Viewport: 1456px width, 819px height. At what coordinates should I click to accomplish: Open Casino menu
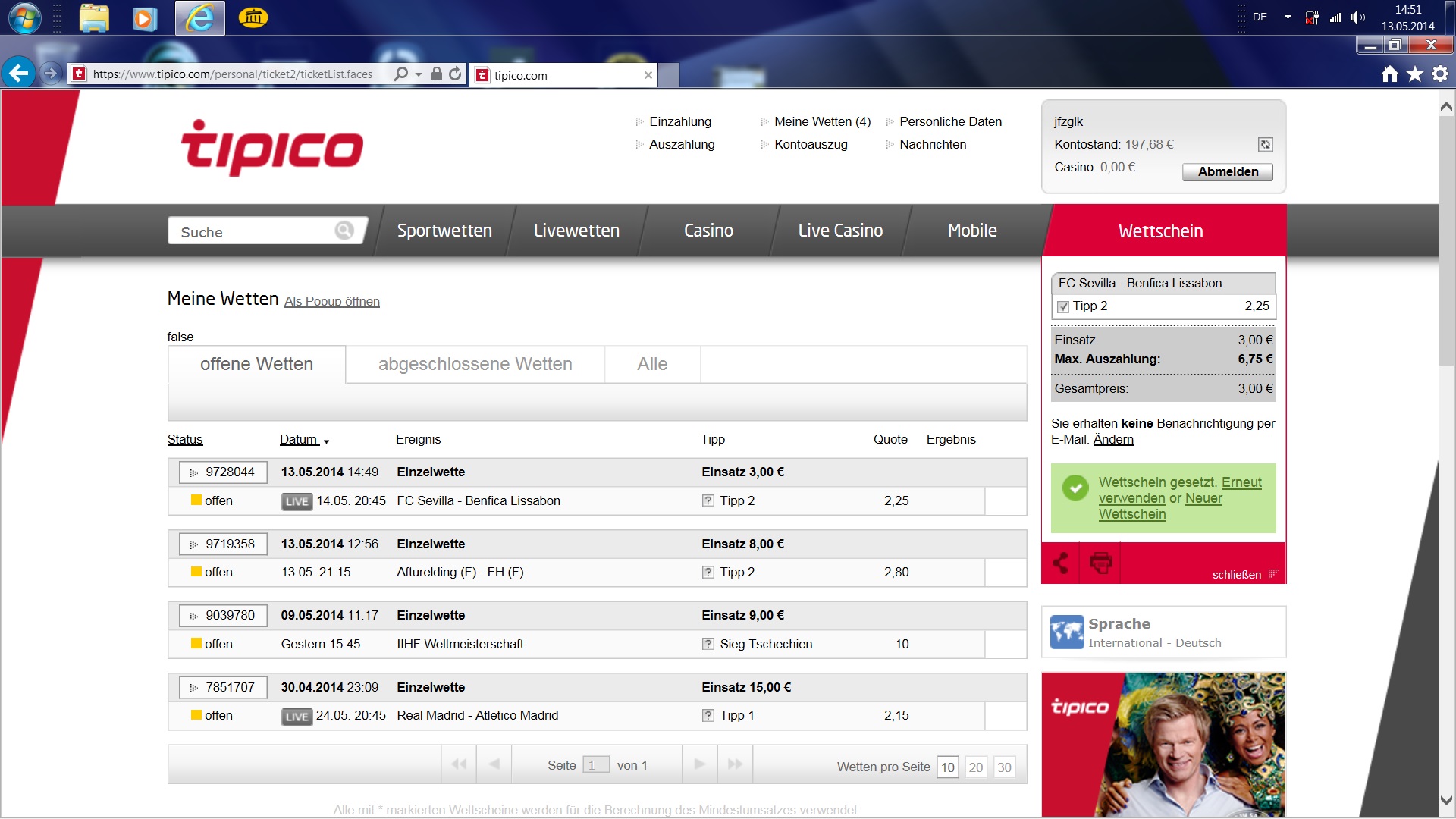(708, 231)
